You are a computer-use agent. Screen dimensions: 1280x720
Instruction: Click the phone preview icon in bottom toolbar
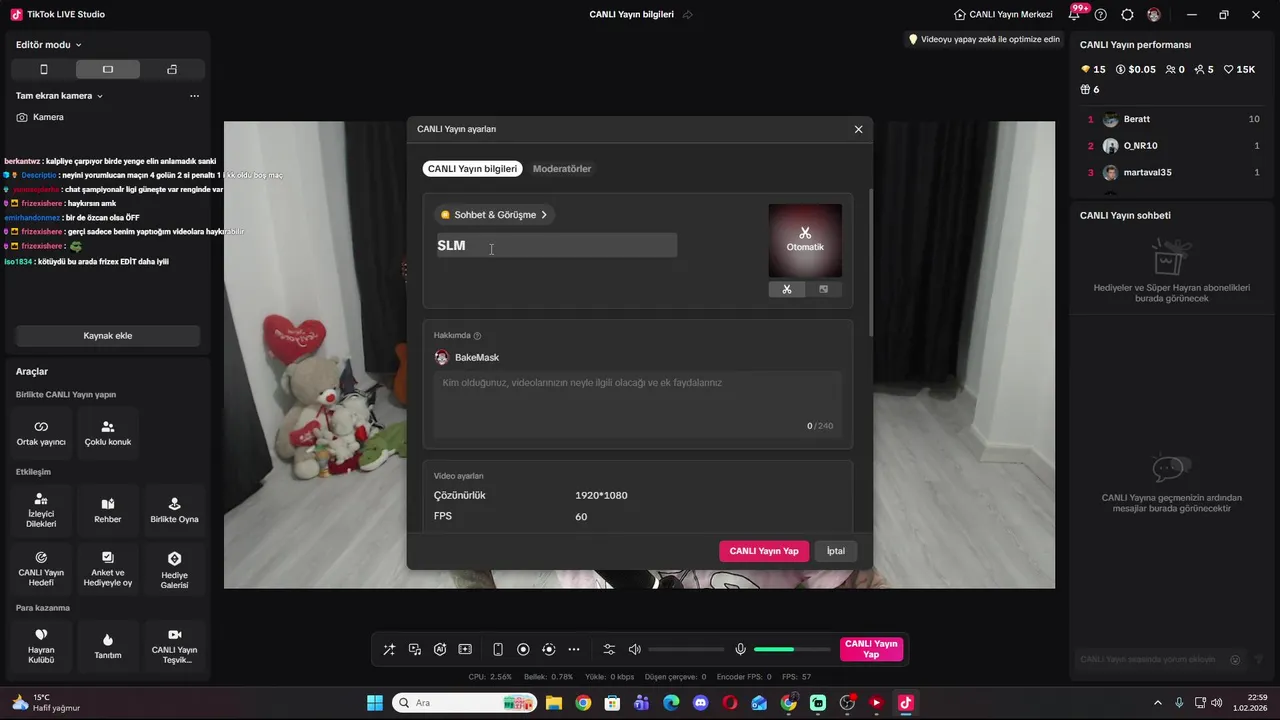[498, 649]
